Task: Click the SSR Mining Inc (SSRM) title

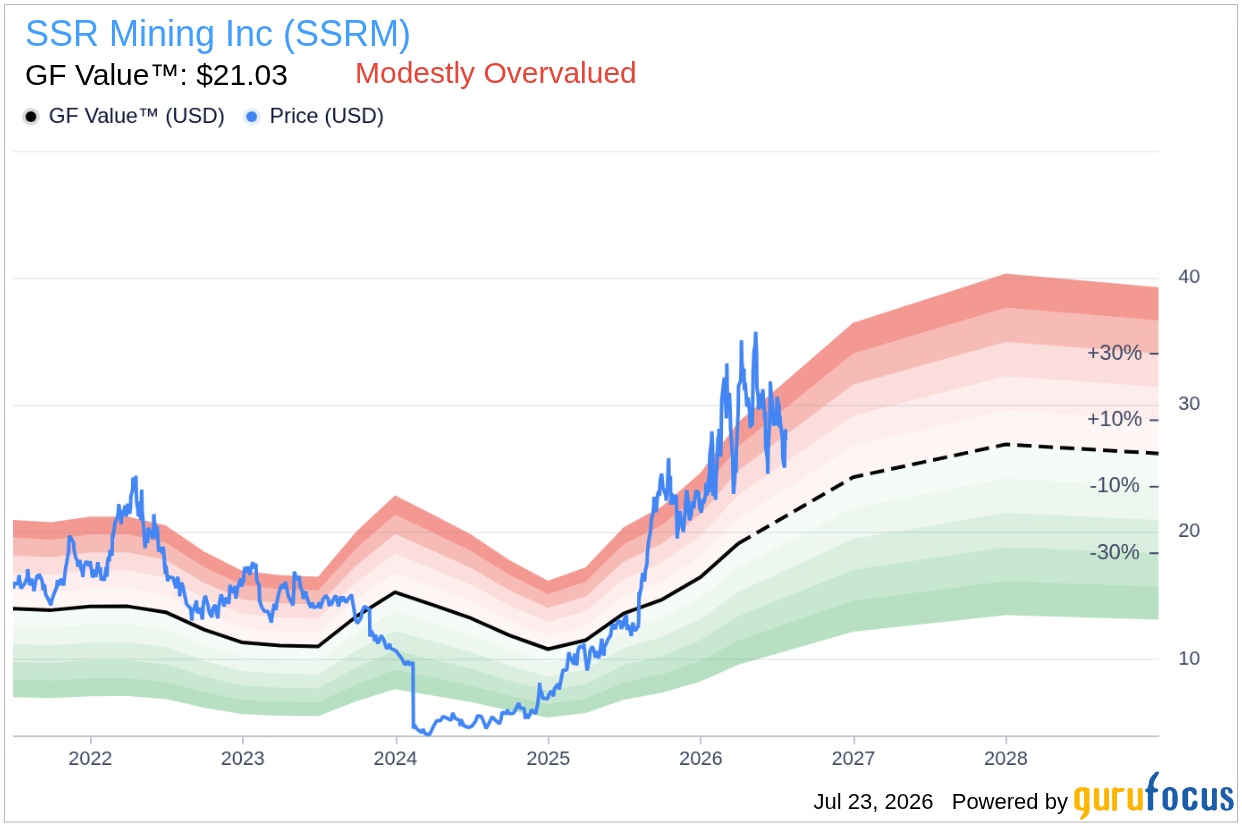Action: (x=218, y=34)
